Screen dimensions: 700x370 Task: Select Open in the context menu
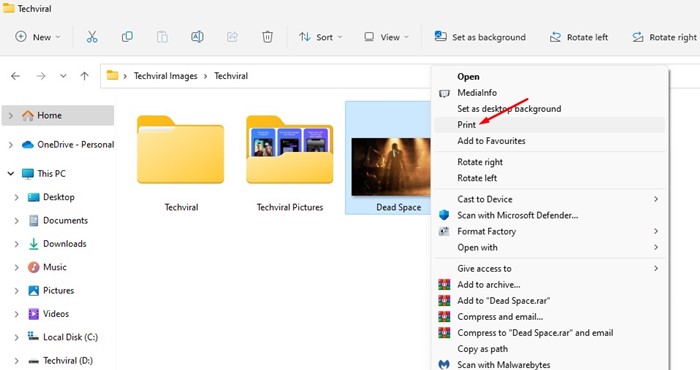click(x=549, y=77)
